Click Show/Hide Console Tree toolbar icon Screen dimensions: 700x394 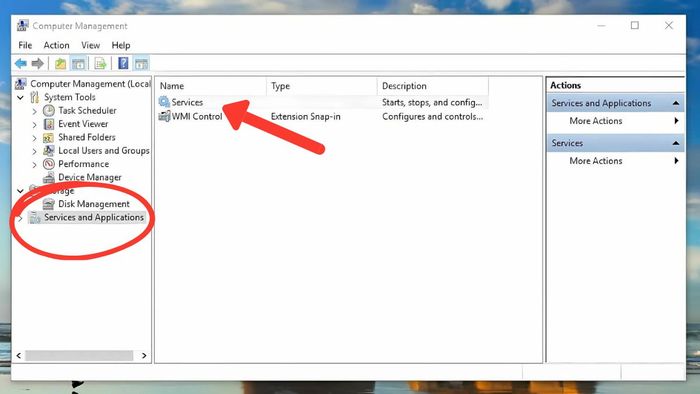79,64
